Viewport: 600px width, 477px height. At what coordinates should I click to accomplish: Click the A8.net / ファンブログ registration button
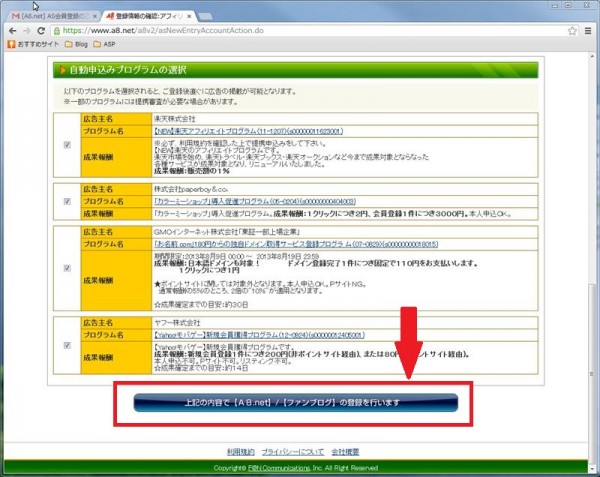click(x=296, y=402)
